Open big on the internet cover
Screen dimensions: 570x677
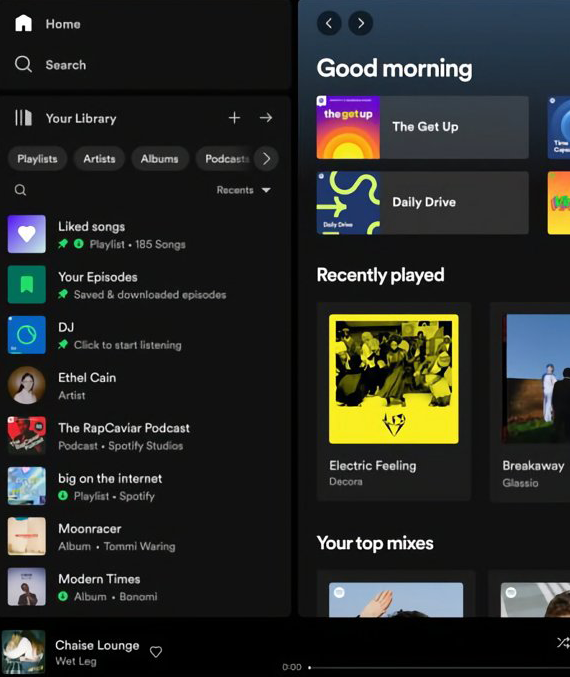[27, 486]
